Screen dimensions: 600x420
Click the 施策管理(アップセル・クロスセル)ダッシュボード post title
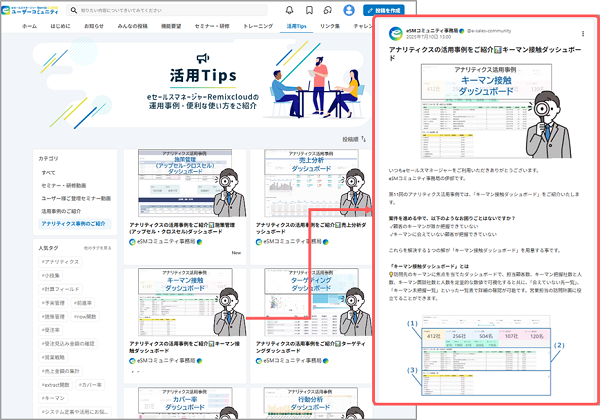pos(182,228)
